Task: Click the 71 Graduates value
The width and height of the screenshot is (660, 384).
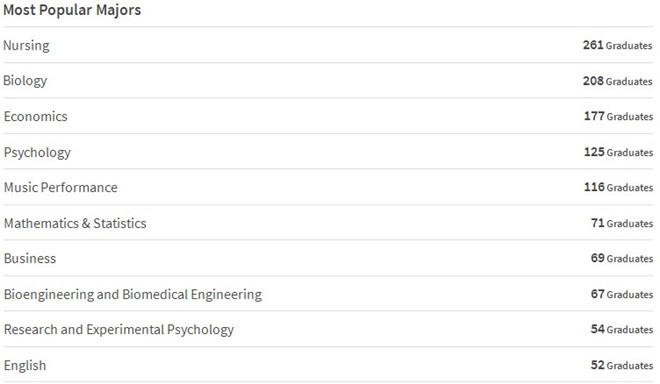Action: (x=622, y=223)
